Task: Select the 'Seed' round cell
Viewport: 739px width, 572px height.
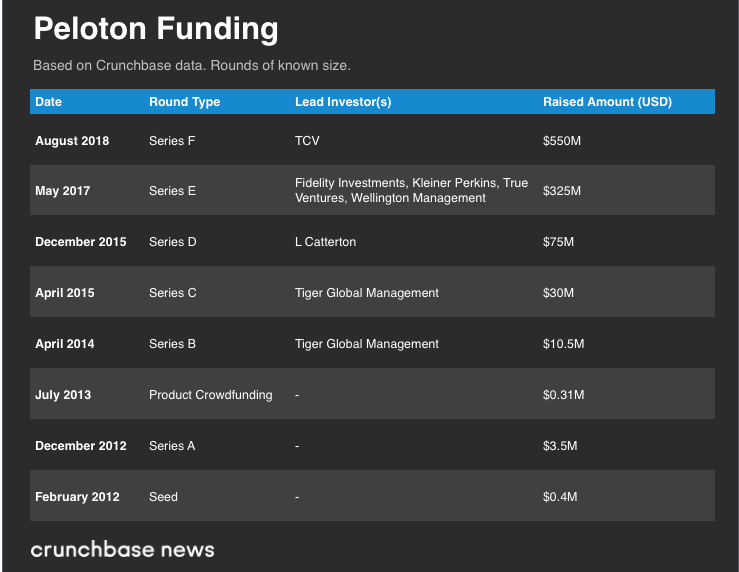Action: pyautogui.click(x=164, y=497)
